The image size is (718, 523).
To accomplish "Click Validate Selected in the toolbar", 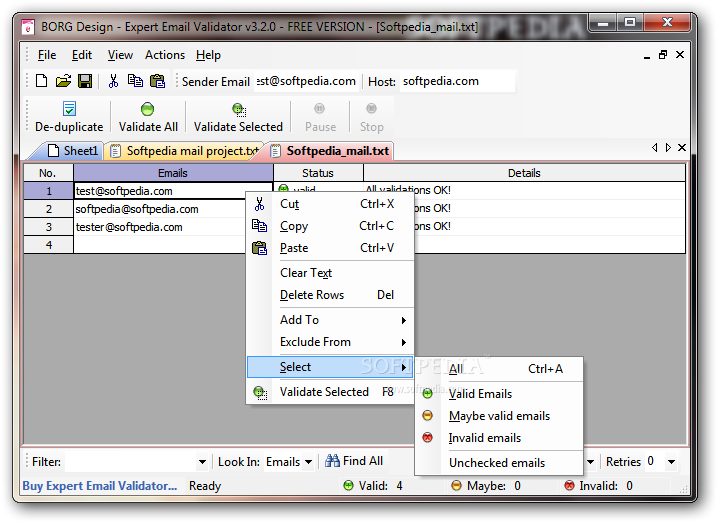I will click(x=238, y=117).
